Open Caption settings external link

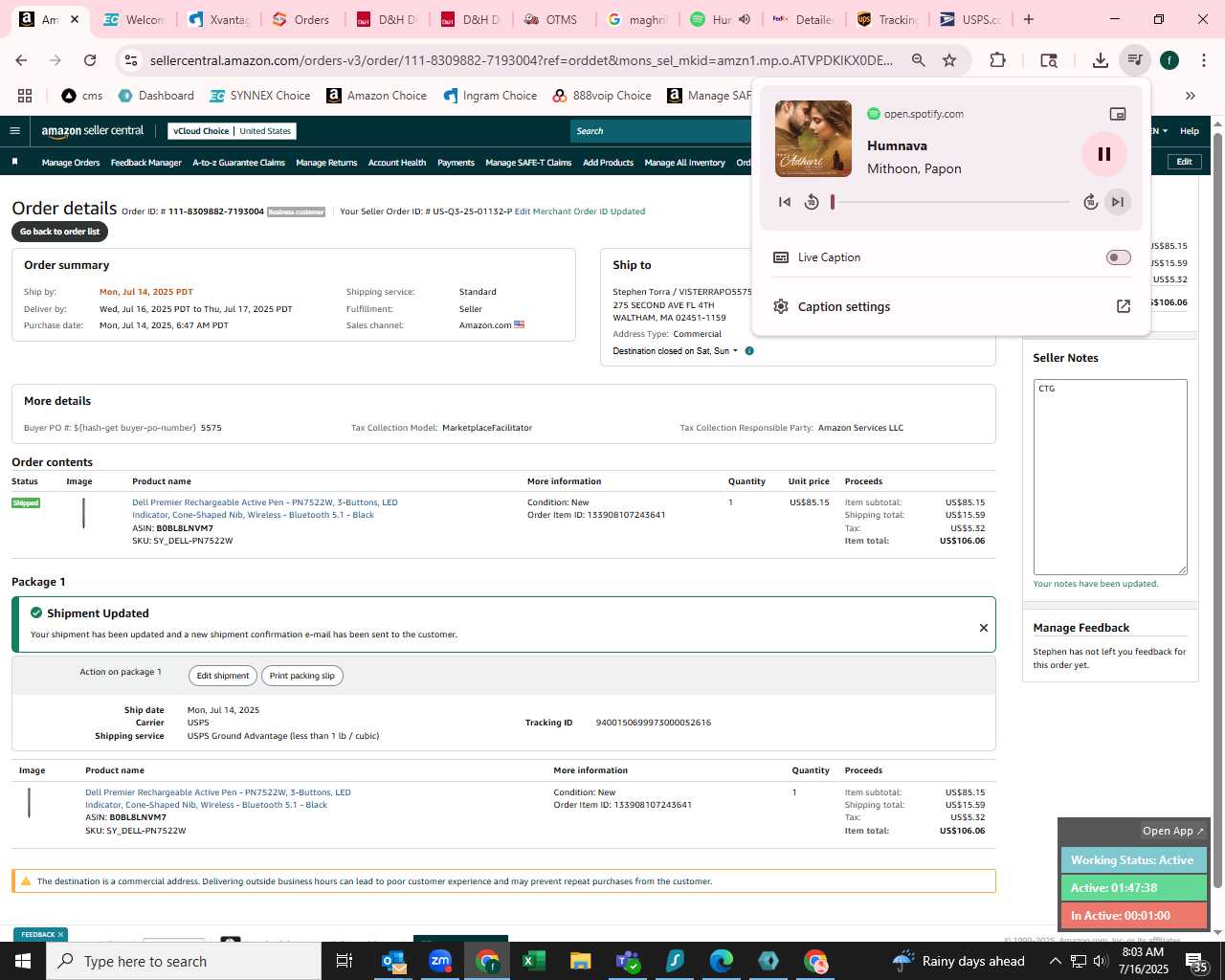click(x=1124, y=306)
